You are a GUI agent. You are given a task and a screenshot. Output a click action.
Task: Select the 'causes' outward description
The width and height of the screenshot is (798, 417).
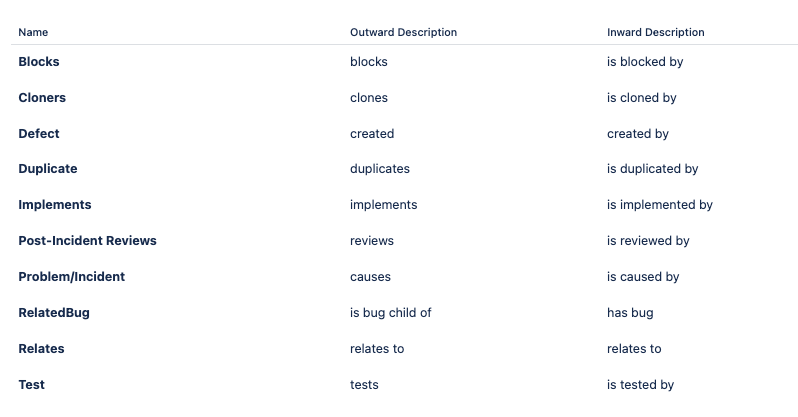click(370, 276)
